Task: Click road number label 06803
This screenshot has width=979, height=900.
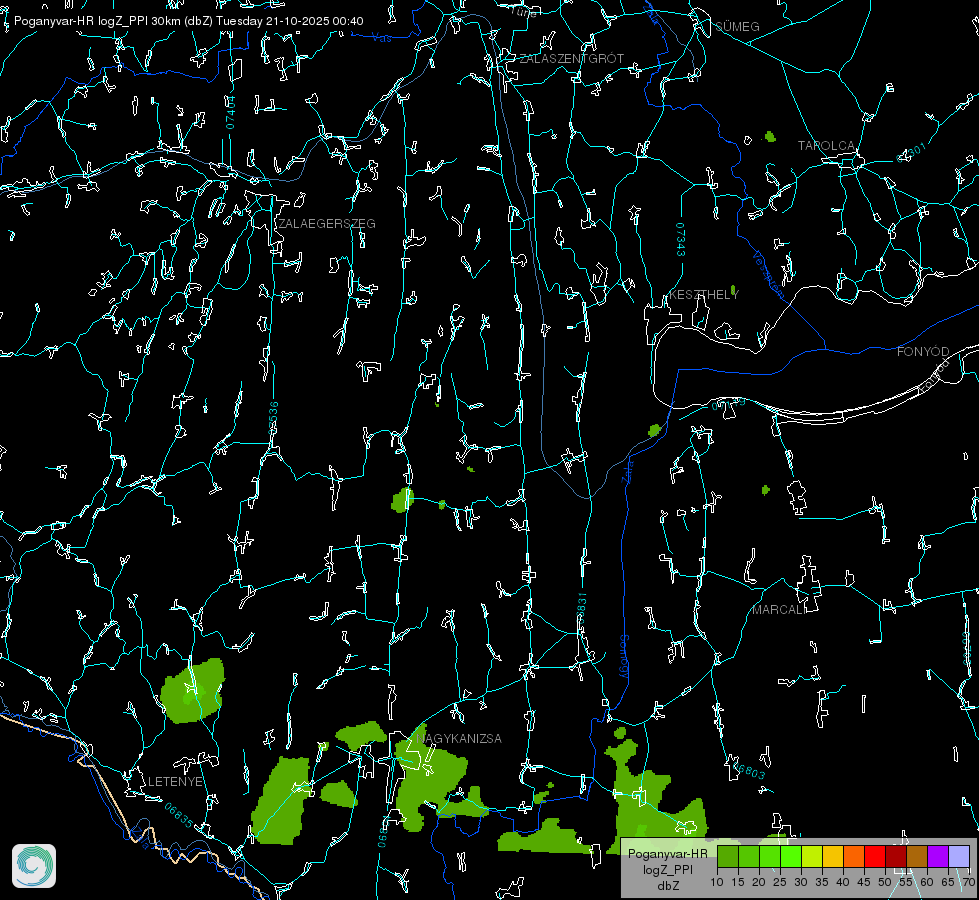Action: (x=747, y=769)
